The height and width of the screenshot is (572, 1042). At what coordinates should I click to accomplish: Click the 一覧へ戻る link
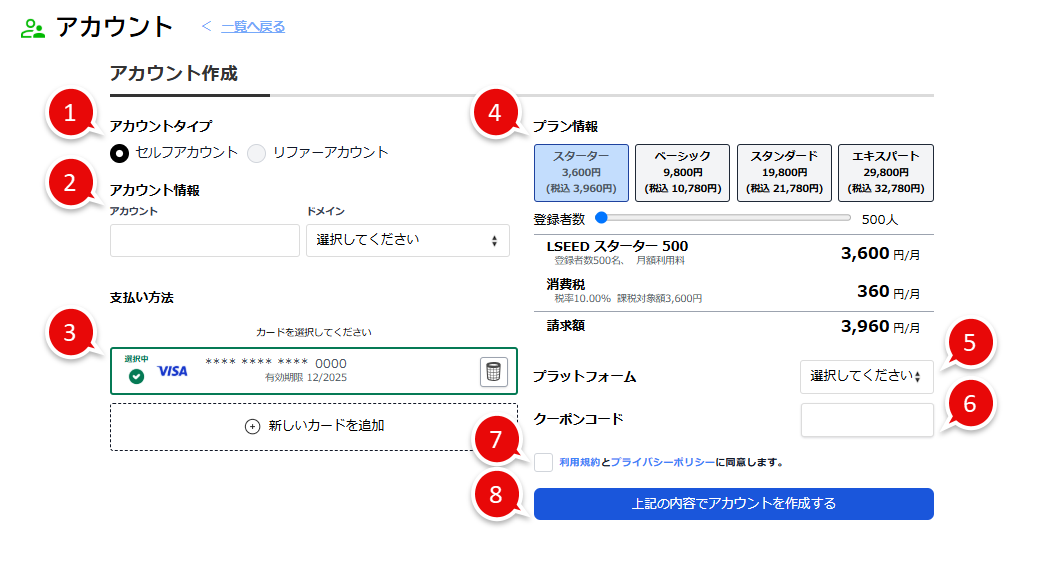tap(253, 27)
